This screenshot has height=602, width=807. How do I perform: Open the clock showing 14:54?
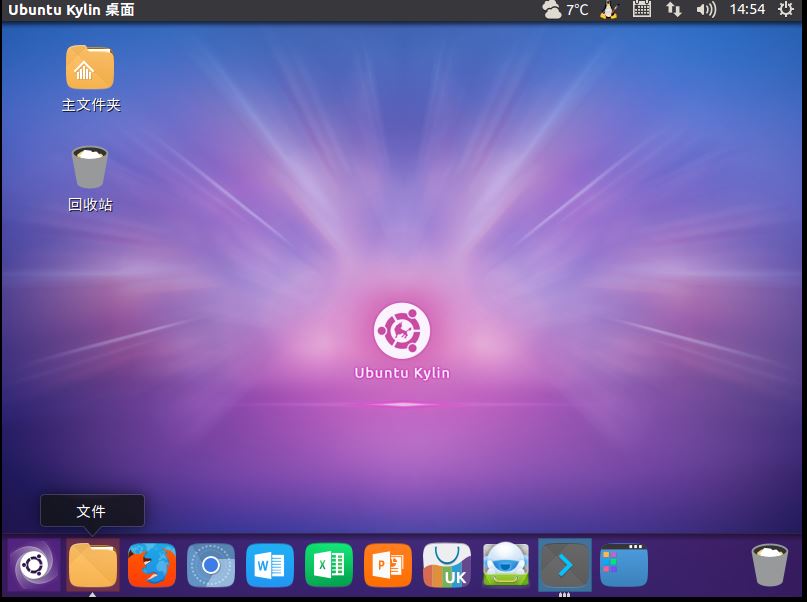point(747,9)
